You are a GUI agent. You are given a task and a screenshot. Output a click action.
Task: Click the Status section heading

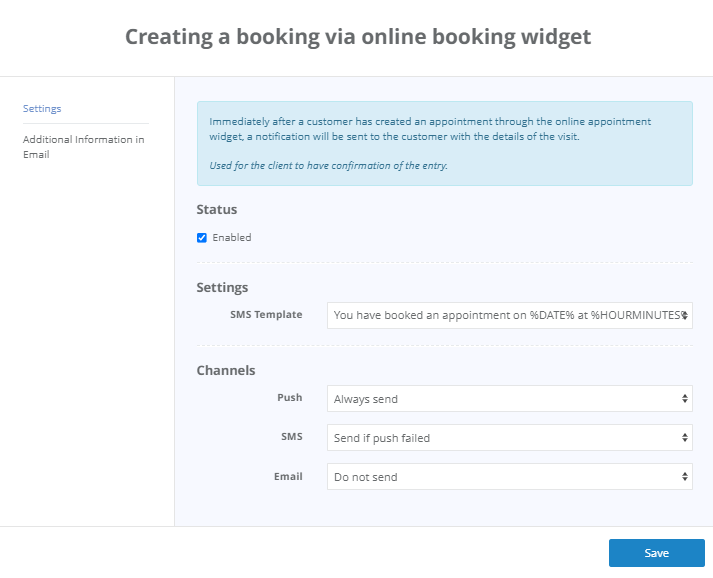pos(217,210)
